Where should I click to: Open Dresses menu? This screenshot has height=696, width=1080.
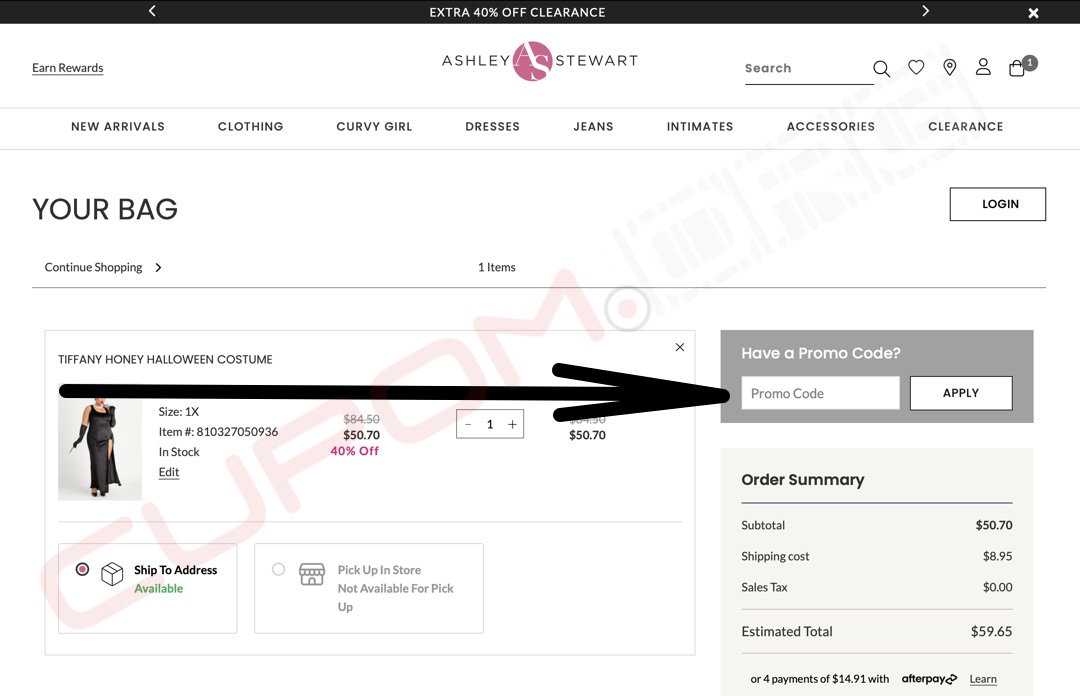492,127
